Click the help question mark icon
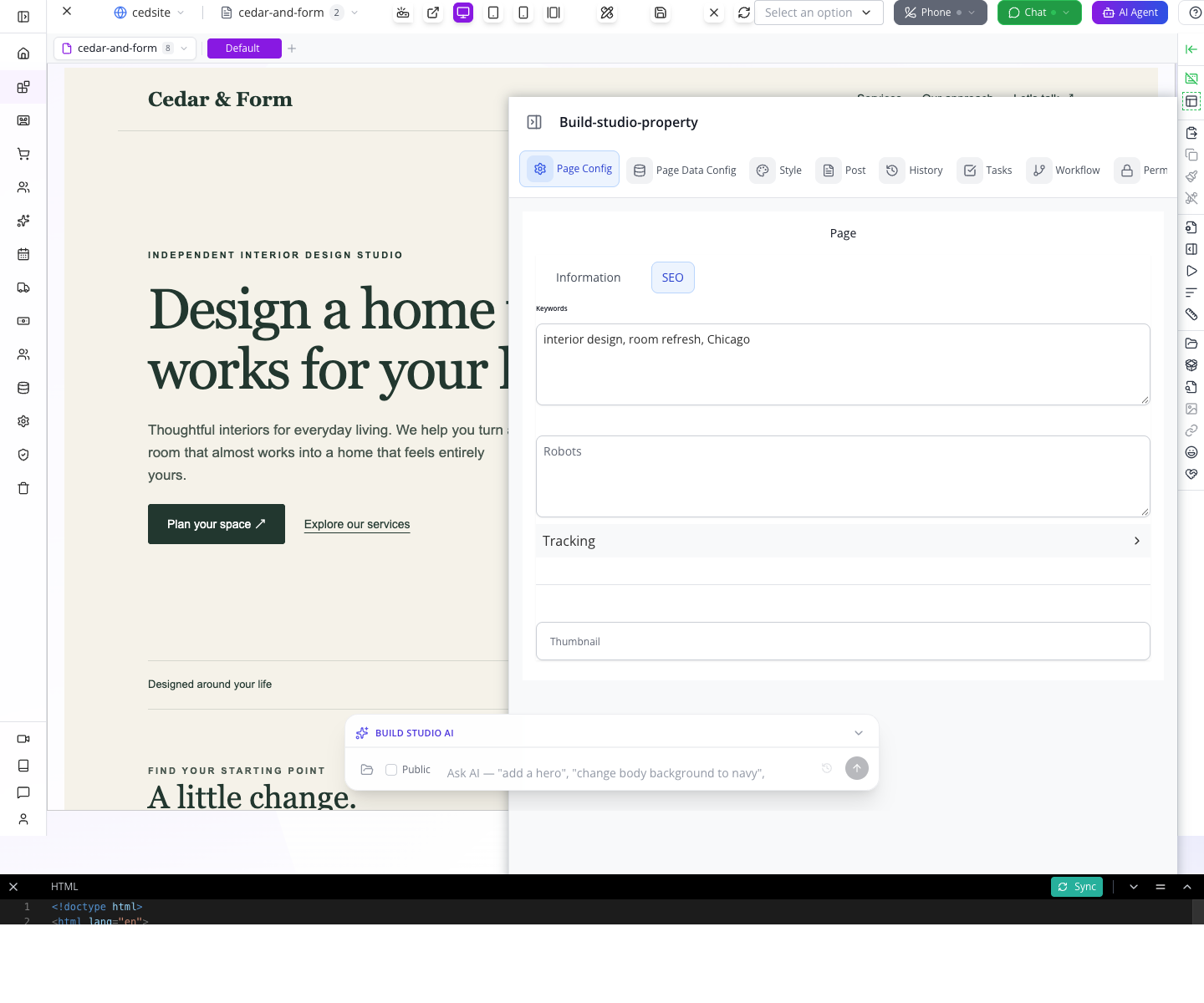Screen dimensions: 1204x1003 [x=1195, y=13]
